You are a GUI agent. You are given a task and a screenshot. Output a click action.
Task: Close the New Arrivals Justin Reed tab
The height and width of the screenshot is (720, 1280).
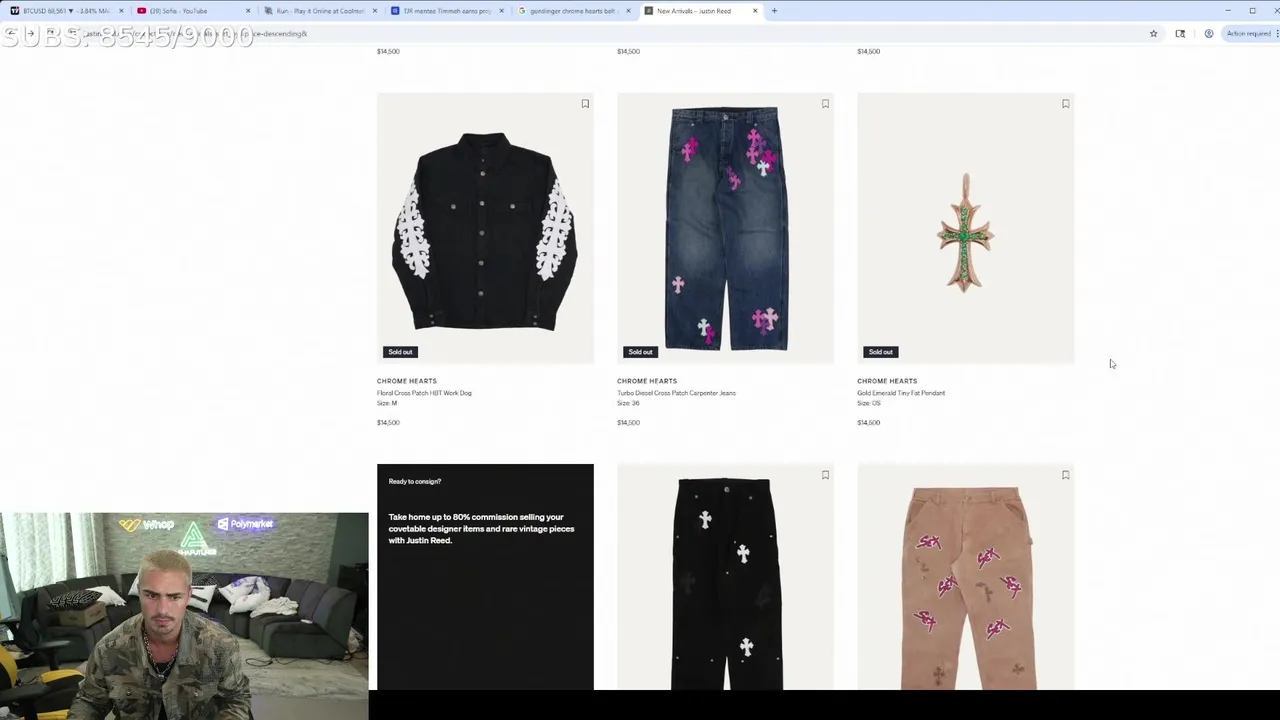pos(755,11)
